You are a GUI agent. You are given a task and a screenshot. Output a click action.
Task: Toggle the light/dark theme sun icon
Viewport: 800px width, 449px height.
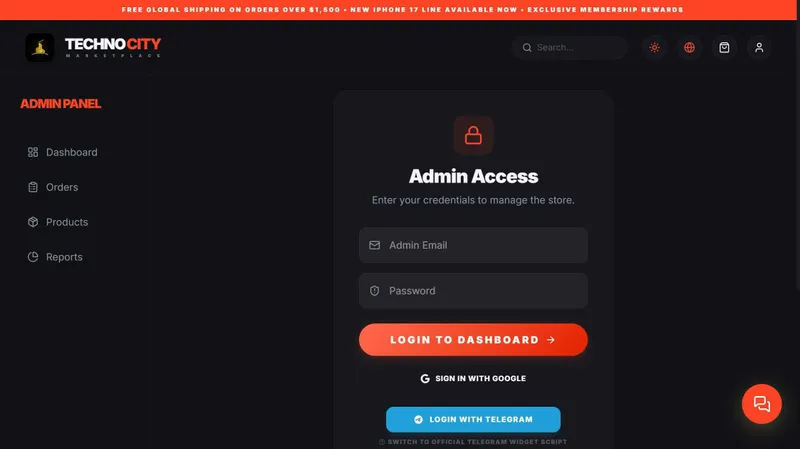[655, 47]
